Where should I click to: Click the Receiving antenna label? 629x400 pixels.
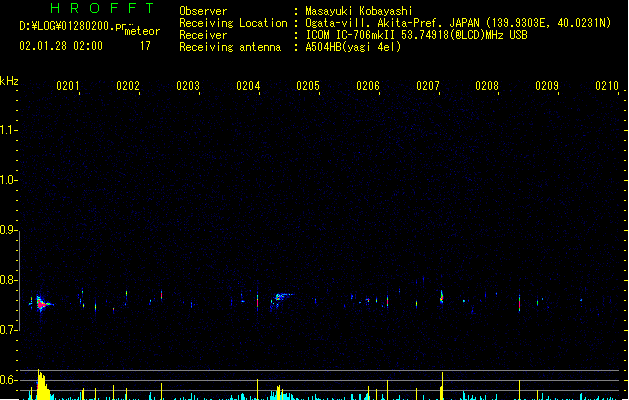coord(230,47)
